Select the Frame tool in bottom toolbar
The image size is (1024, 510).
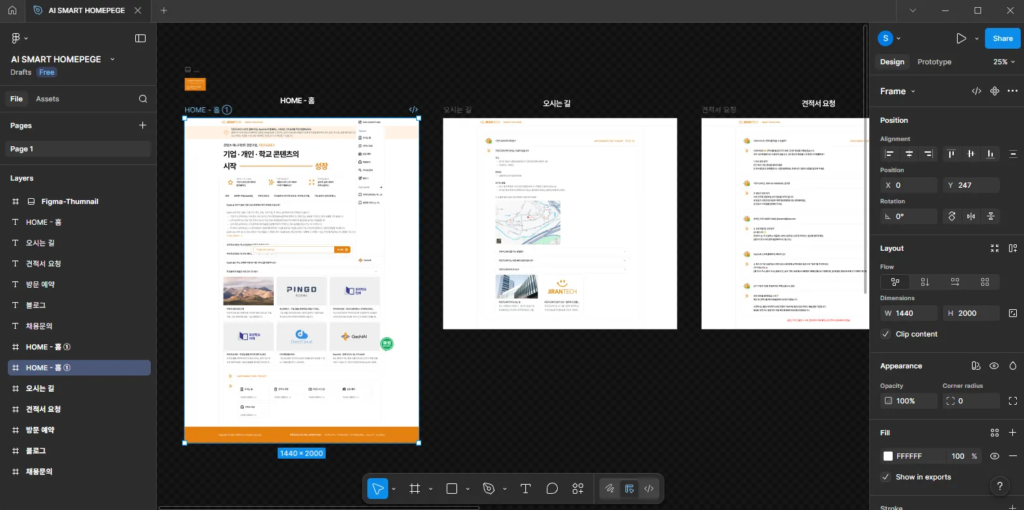click(x=414, y=488)
